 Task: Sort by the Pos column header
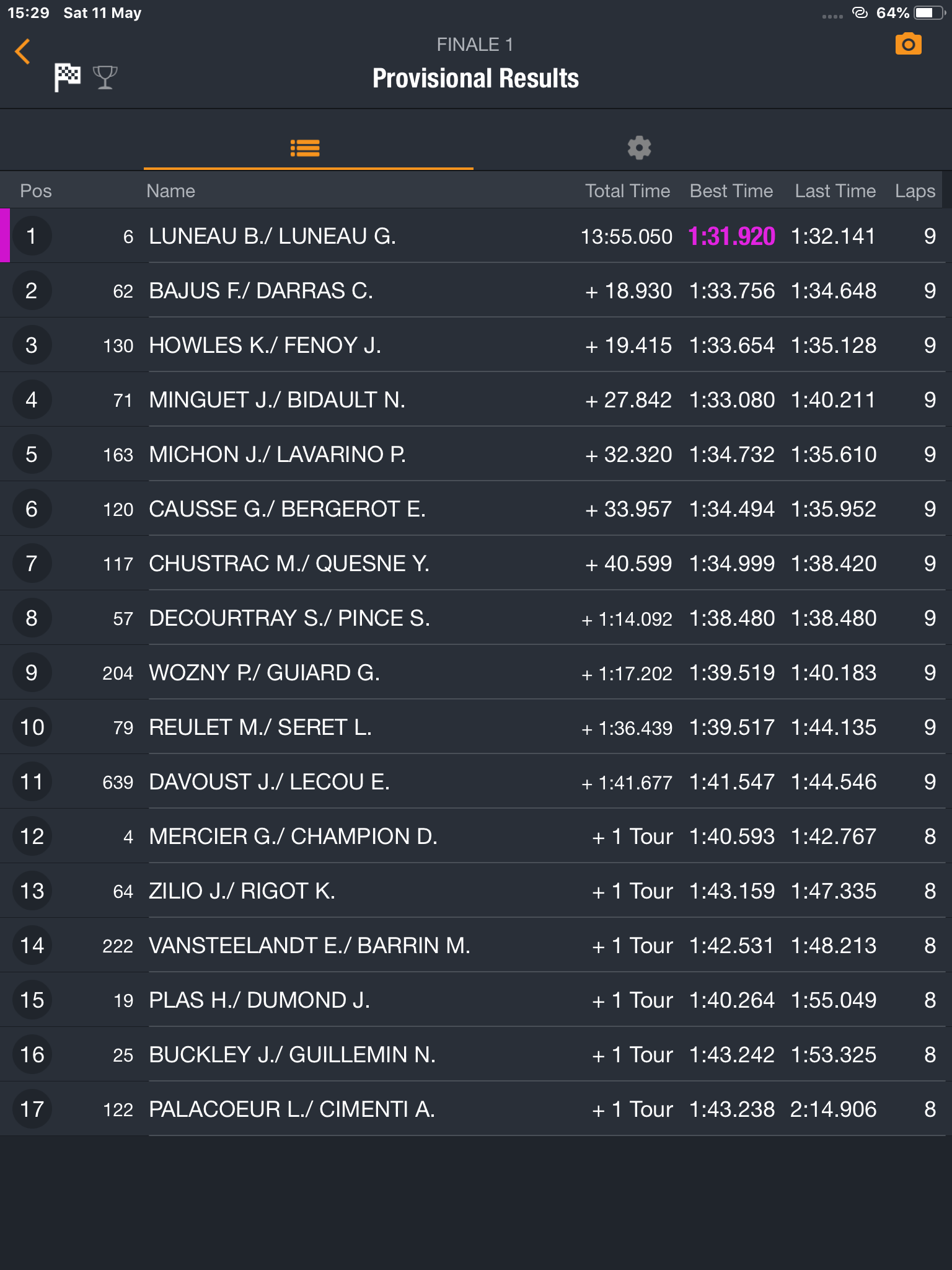point(36,191)
